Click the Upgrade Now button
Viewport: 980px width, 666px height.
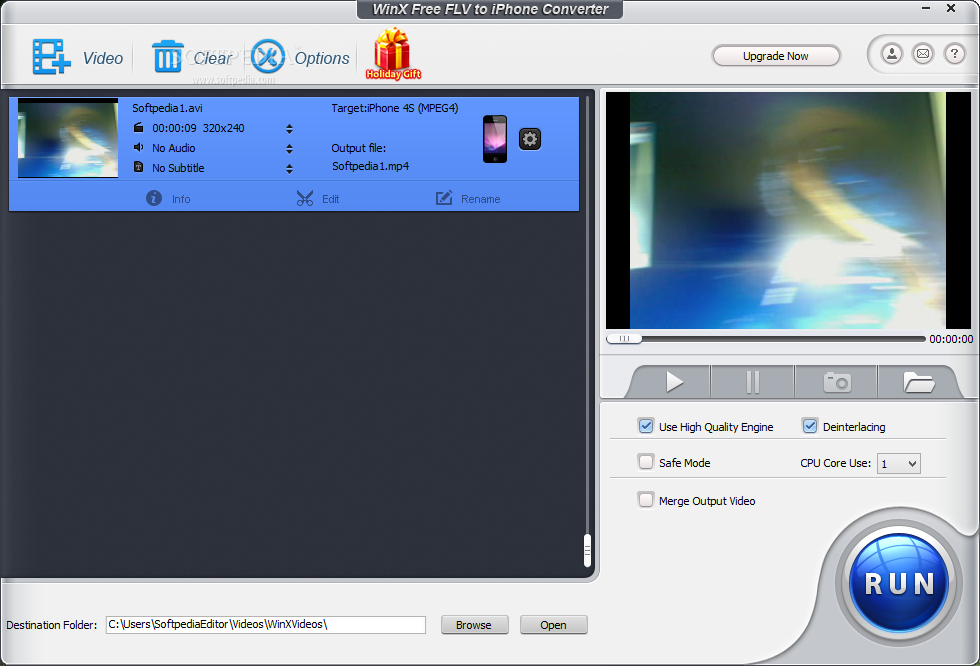[x=776, y=56]
